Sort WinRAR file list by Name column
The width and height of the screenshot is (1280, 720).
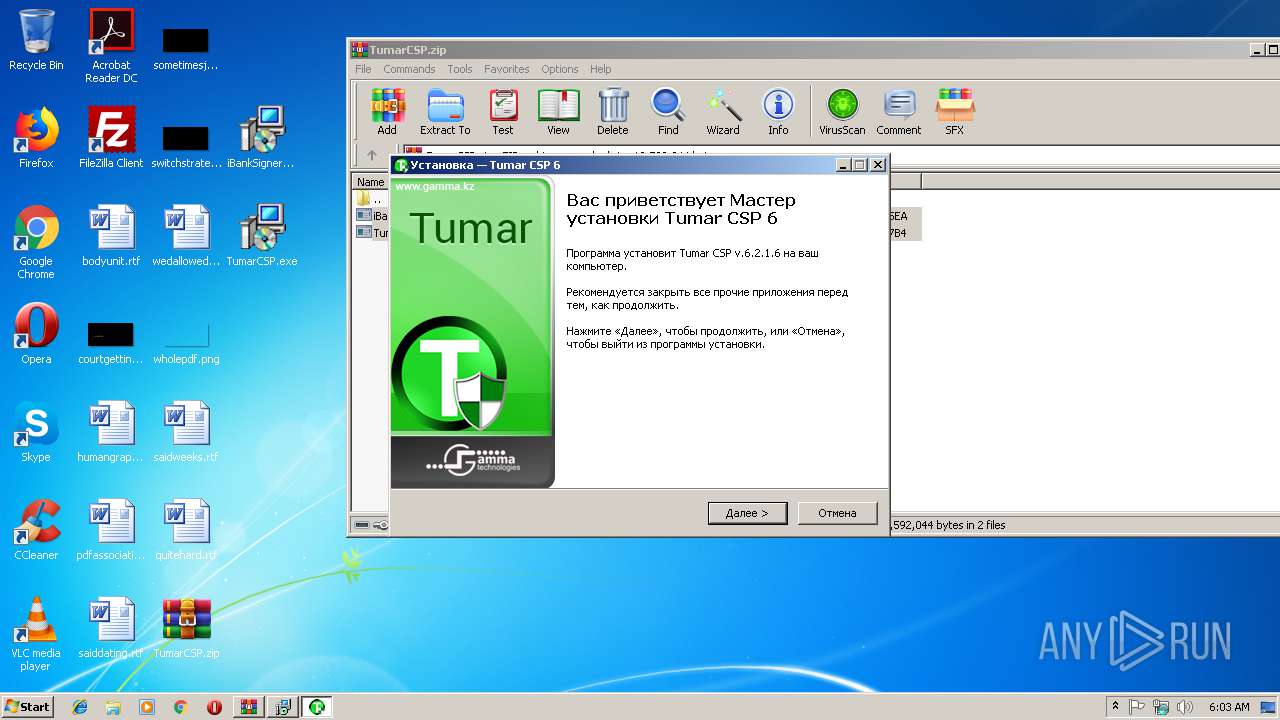371,182
